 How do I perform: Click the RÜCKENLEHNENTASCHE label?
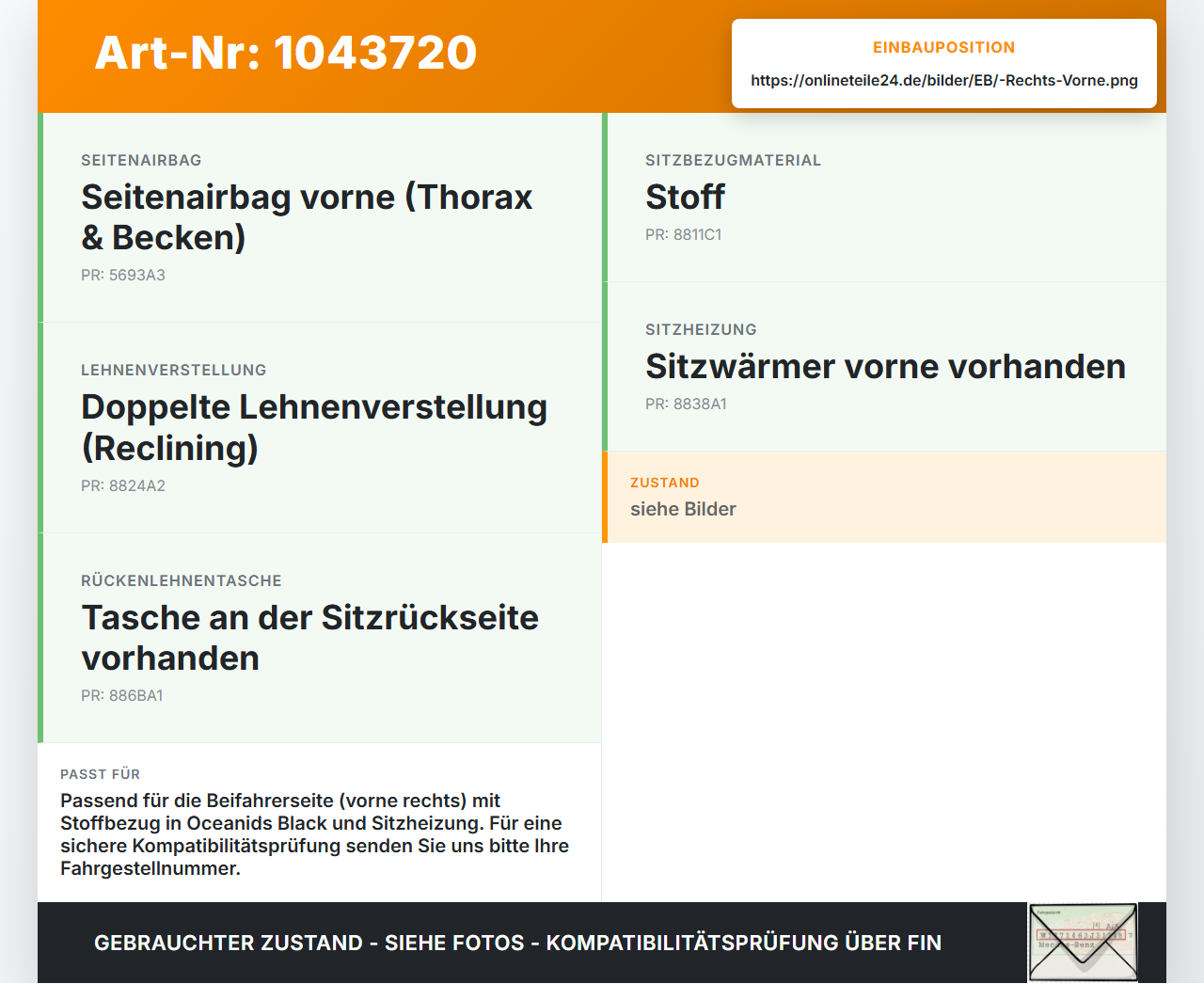click(182, 580)
